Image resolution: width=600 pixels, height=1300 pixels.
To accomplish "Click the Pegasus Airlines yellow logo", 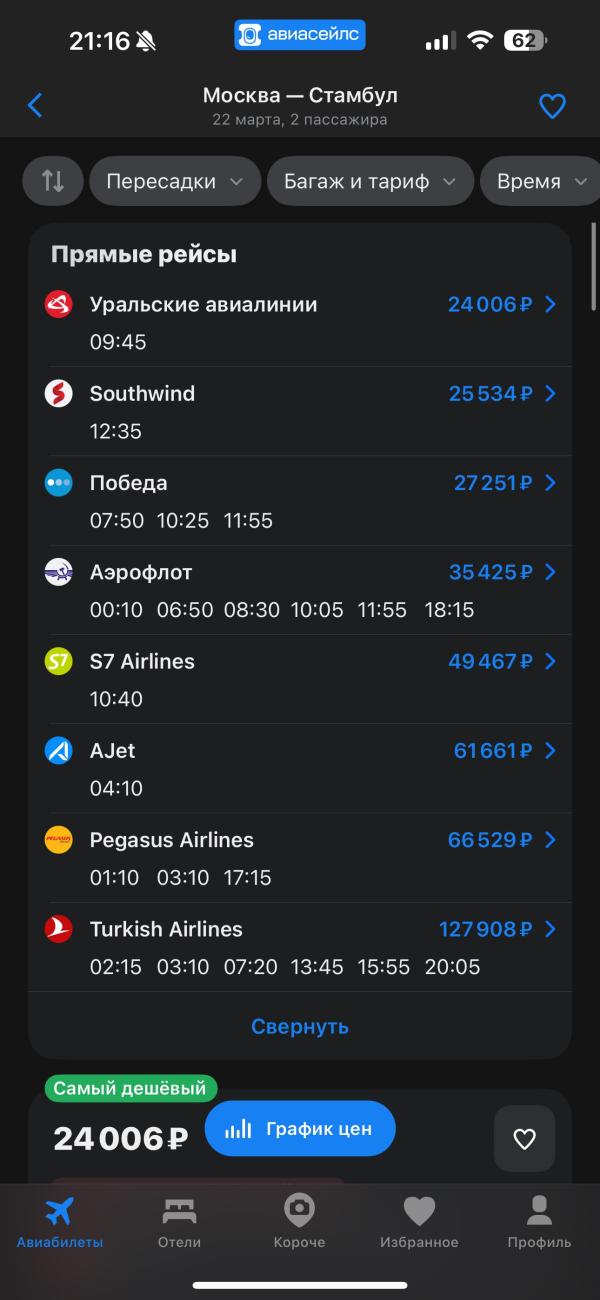I will click(x=59, y=840).
